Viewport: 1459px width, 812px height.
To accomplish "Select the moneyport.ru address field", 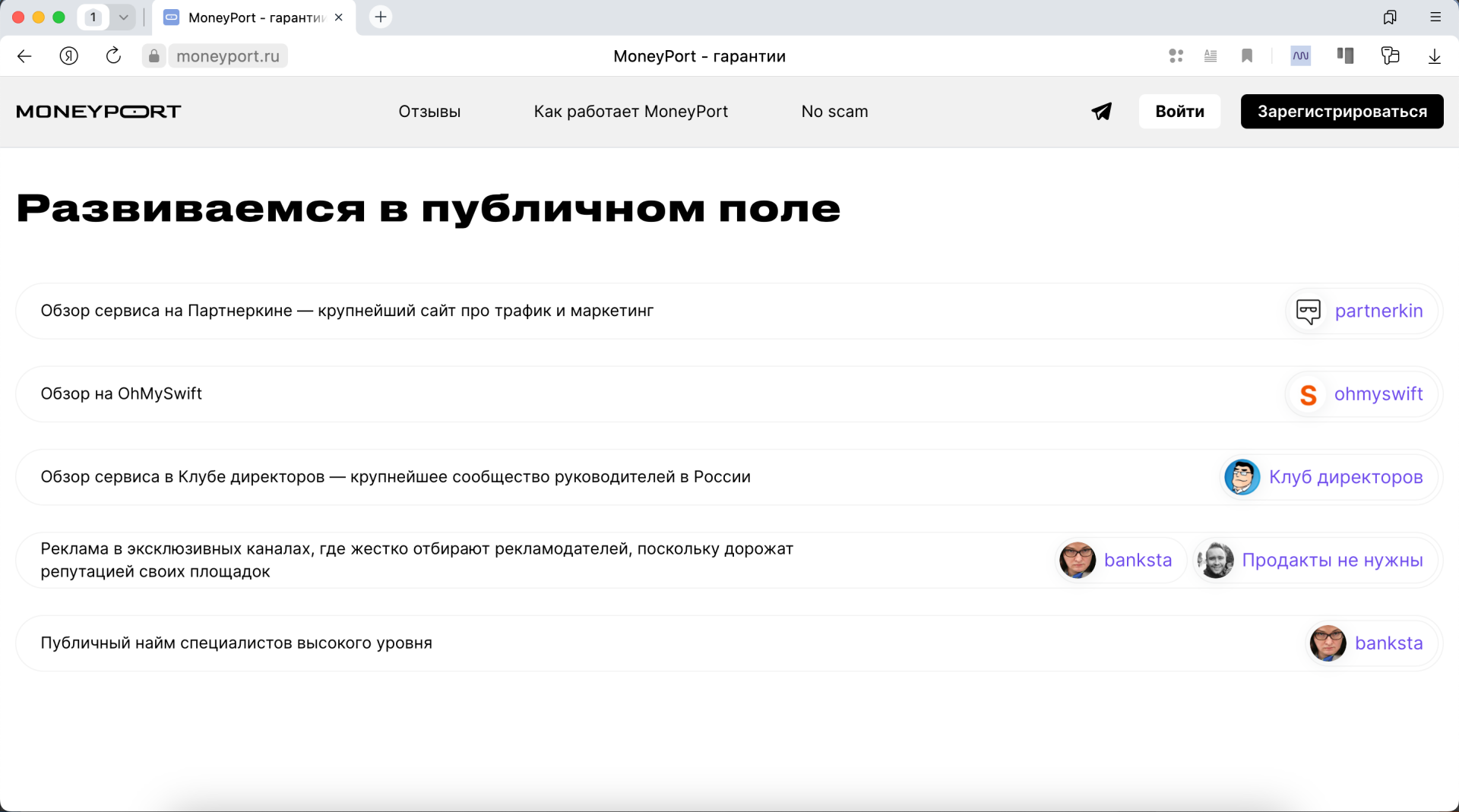I will [x=228, y=56].
